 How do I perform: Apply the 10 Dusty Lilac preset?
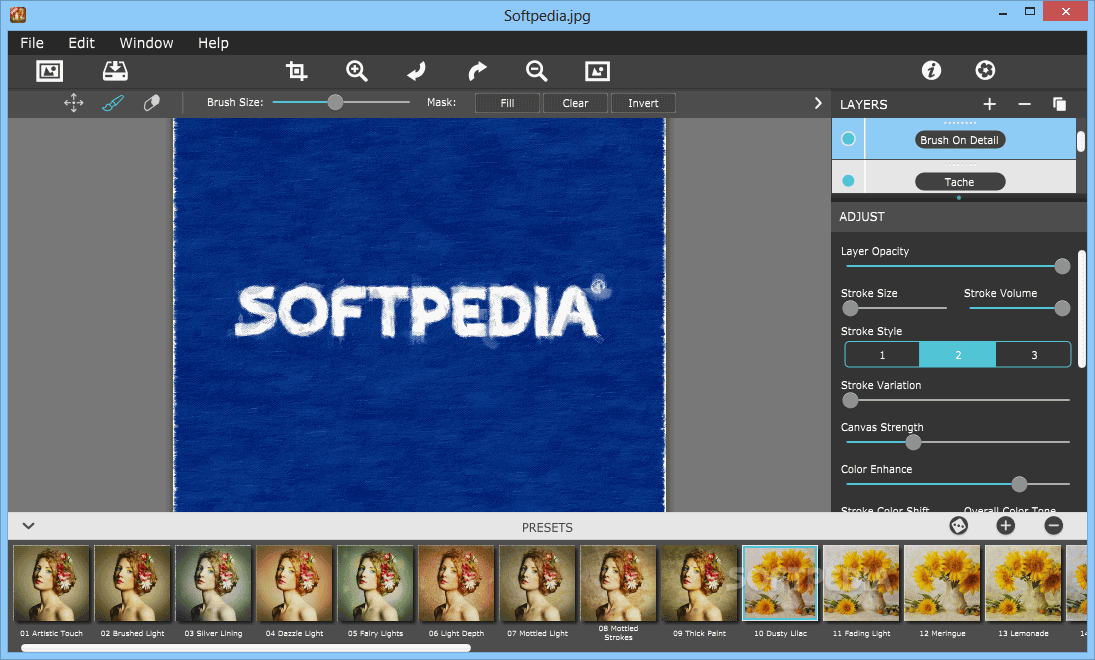(780, 584)
